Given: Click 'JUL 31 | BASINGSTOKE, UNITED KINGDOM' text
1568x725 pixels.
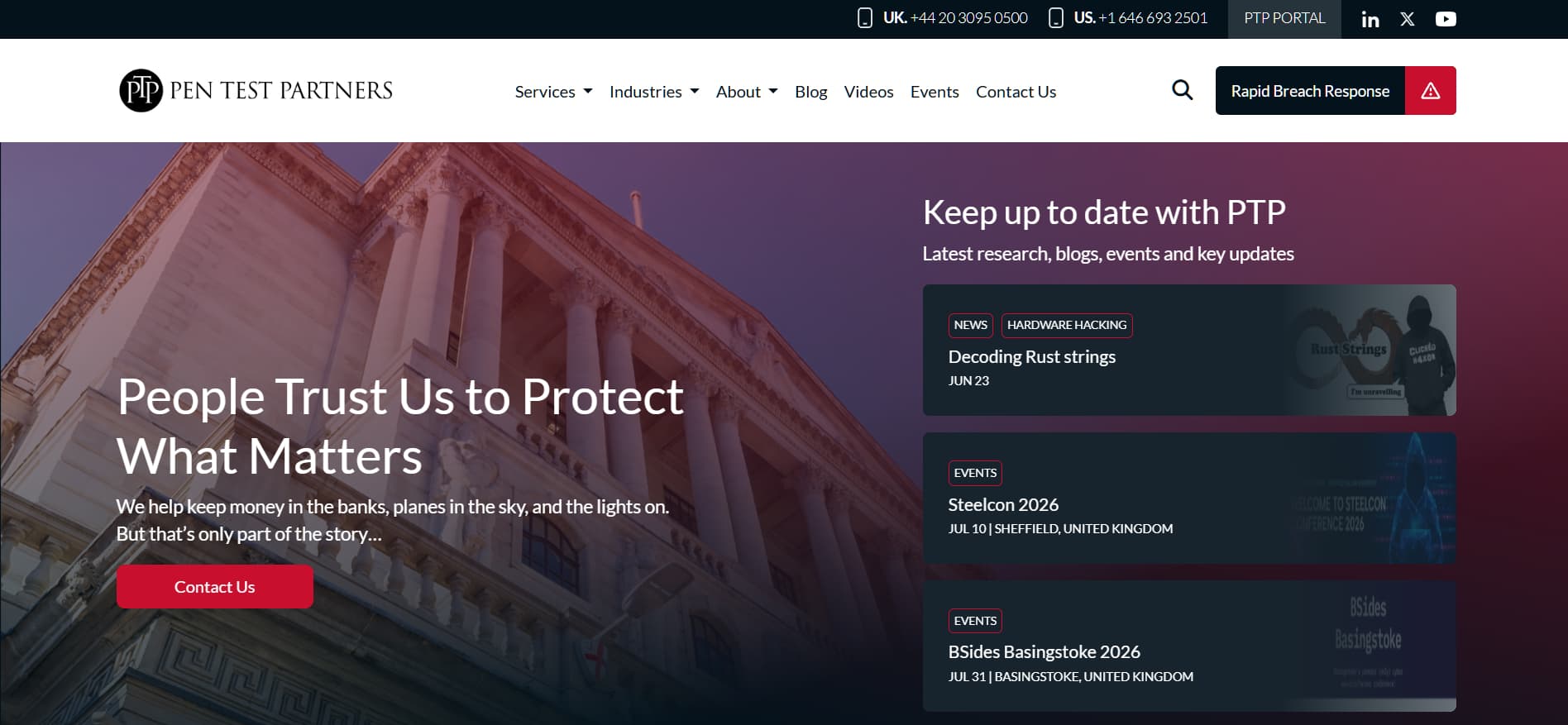Looking at the screenshot, I should point(1071,676).
